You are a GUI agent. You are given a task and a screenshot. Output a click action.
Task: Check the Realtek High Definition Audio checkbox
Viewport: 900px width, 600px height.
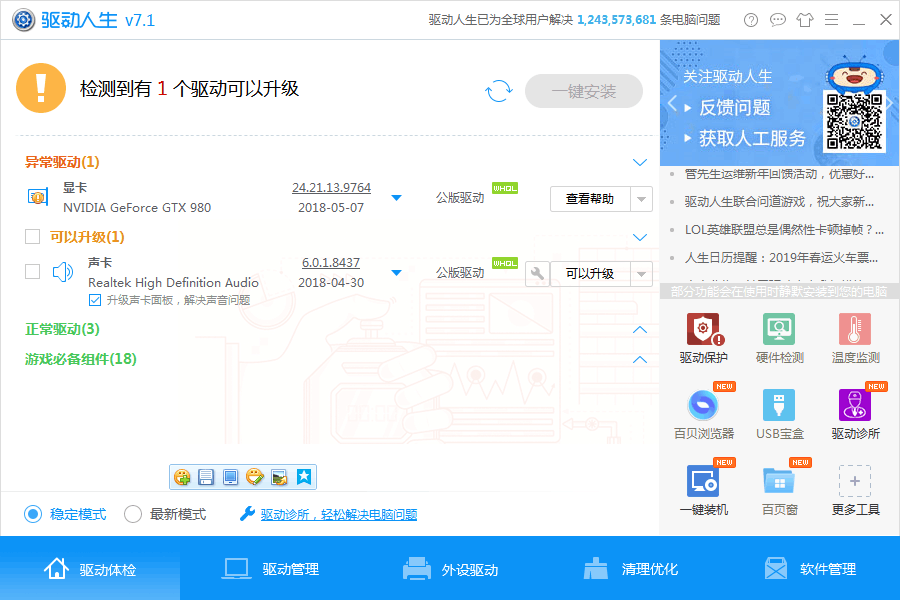tap(33, 272)
